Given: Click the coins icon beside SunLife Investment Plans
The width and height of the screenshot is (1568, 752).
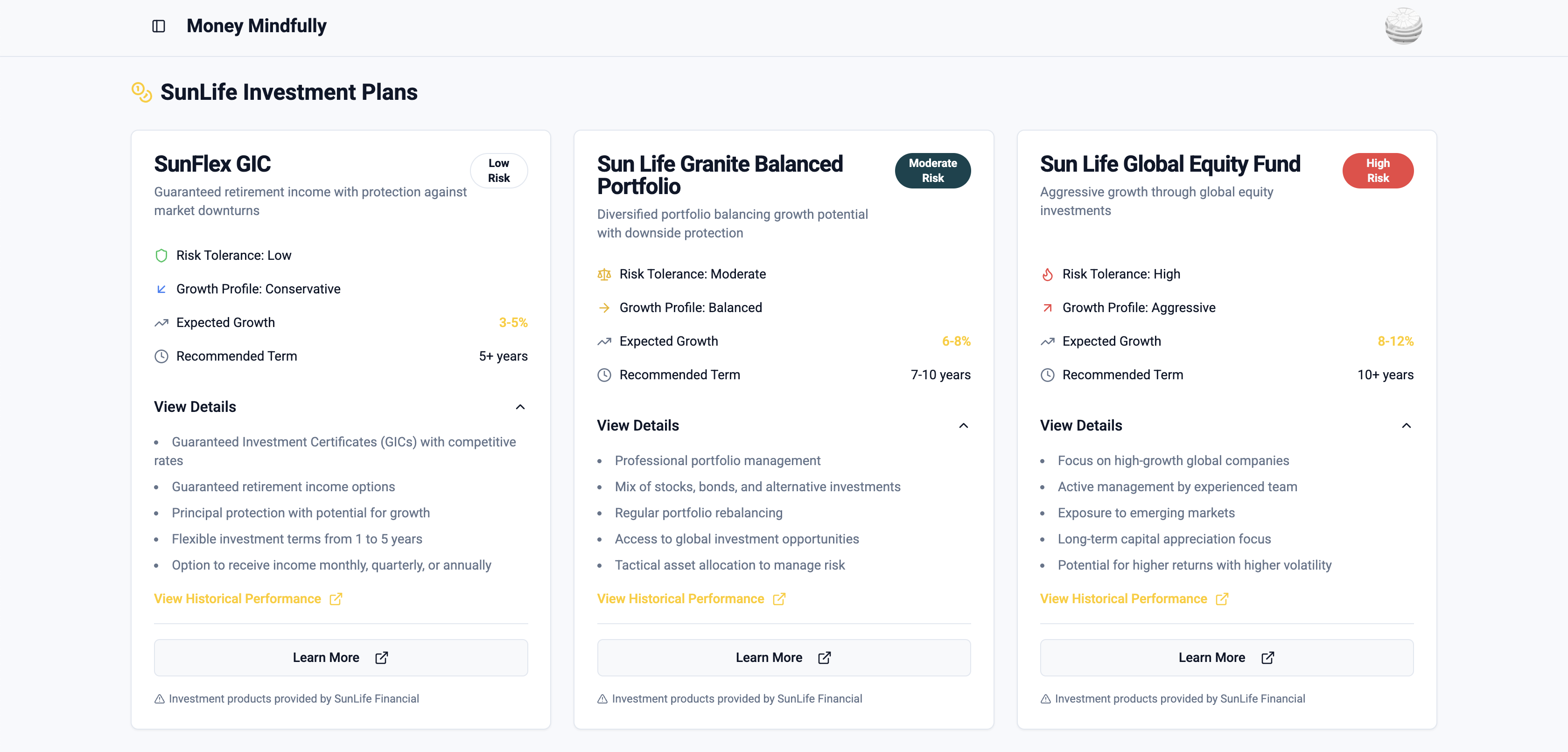Looking at the screenshot, I should click(141, 92).
